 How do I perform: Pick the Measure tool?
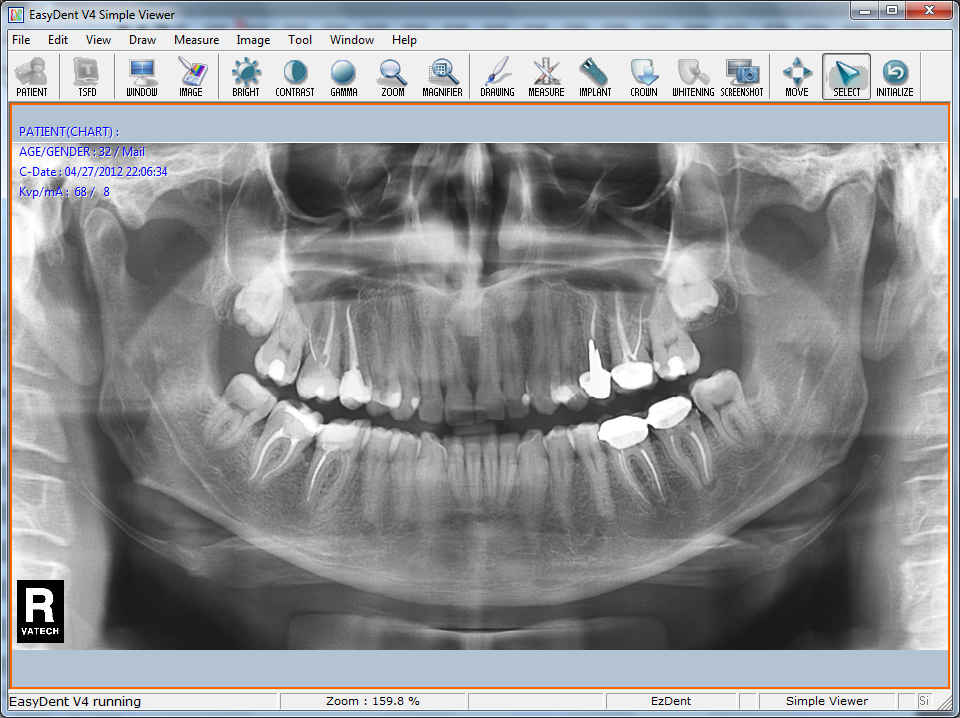click(546, 77)
